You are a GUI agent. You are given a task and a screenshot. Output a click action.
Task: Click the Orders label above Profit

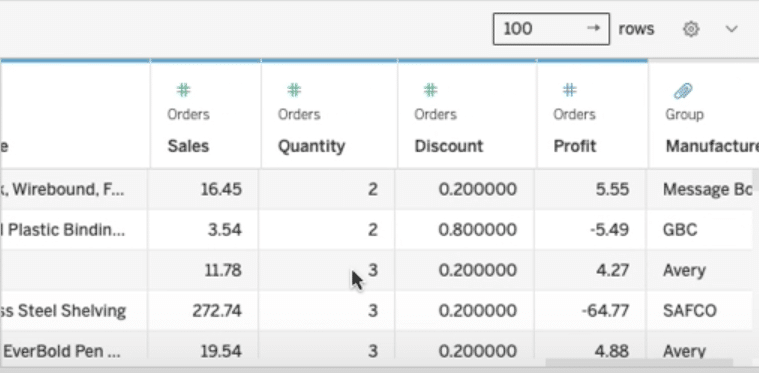pos(575,115)
